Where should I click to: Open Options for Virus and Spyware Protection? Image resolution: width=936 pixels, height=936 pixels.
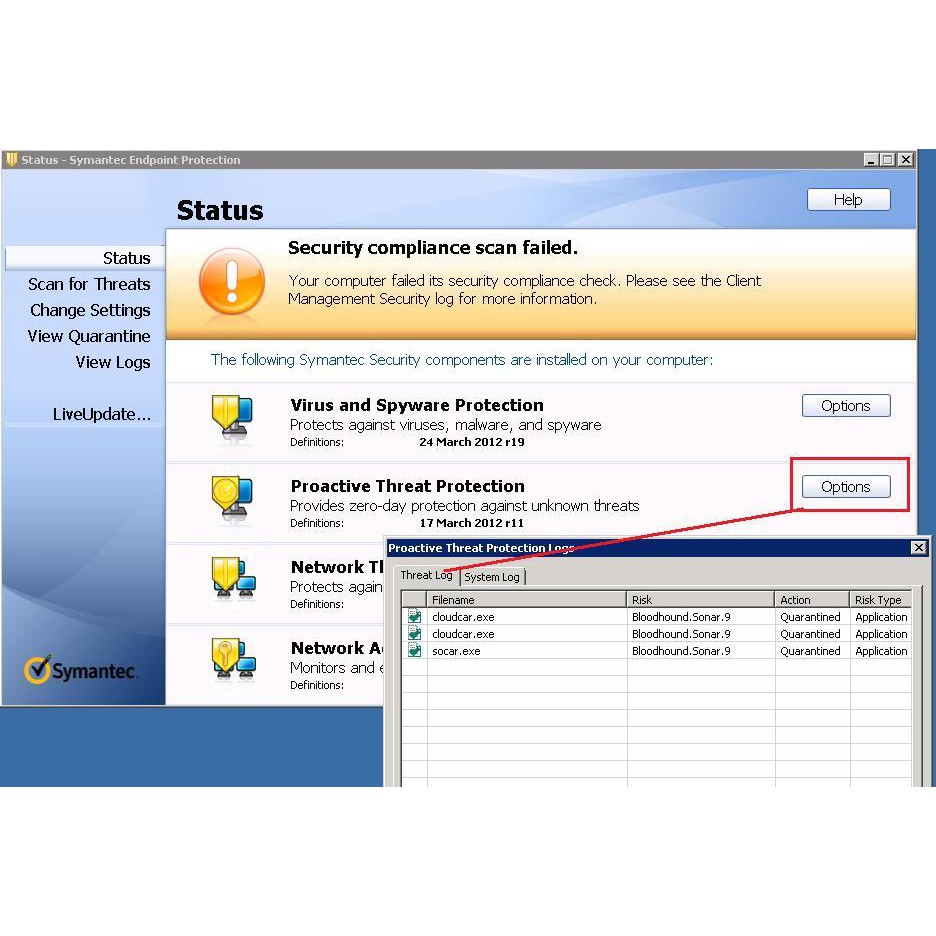(x=845, y=406)
